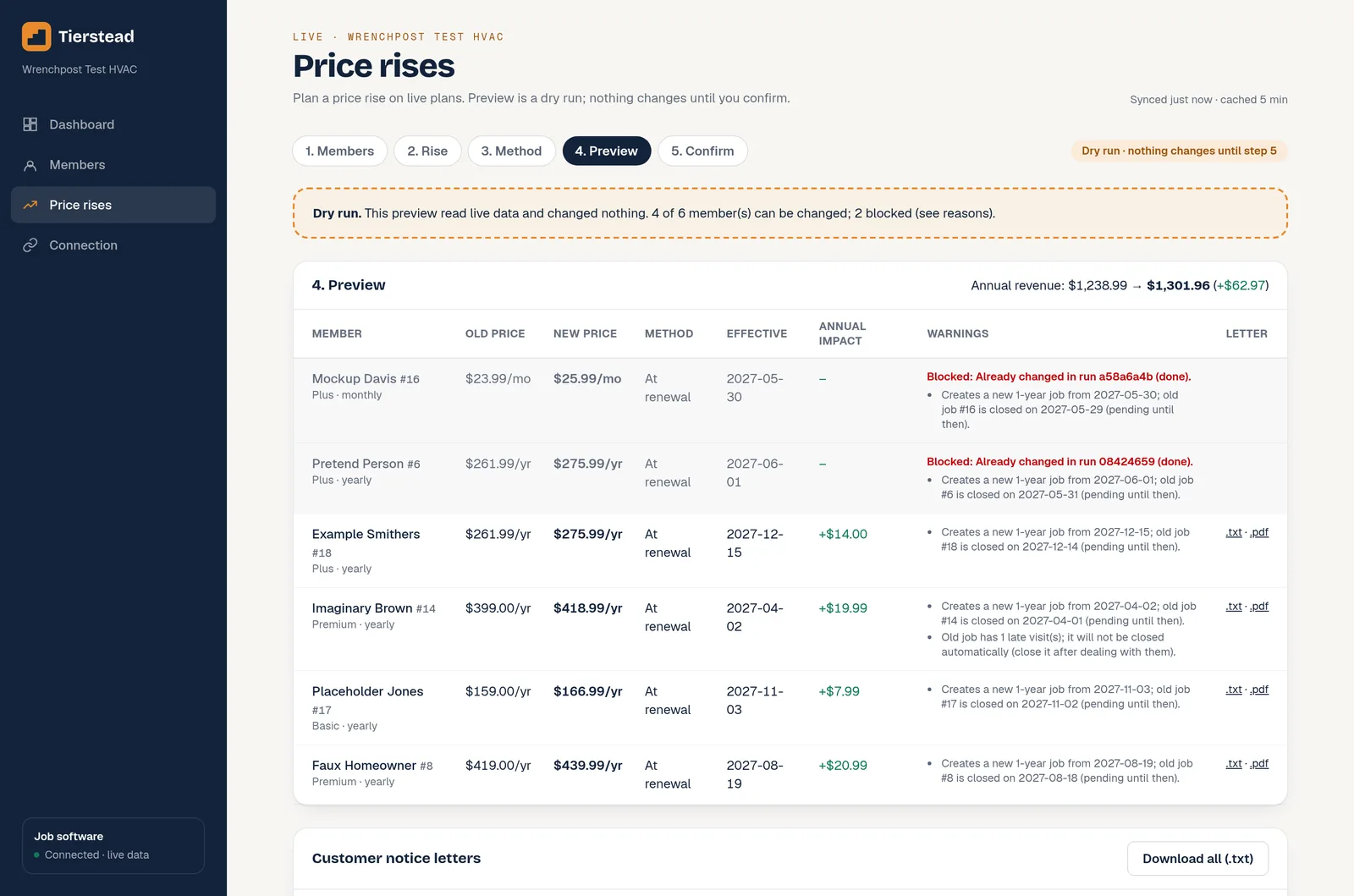Image resolution: width=1354 pixels, height=896 pixels.
Task: Open Dashboard from the sidebar
Action: (113, 124)
